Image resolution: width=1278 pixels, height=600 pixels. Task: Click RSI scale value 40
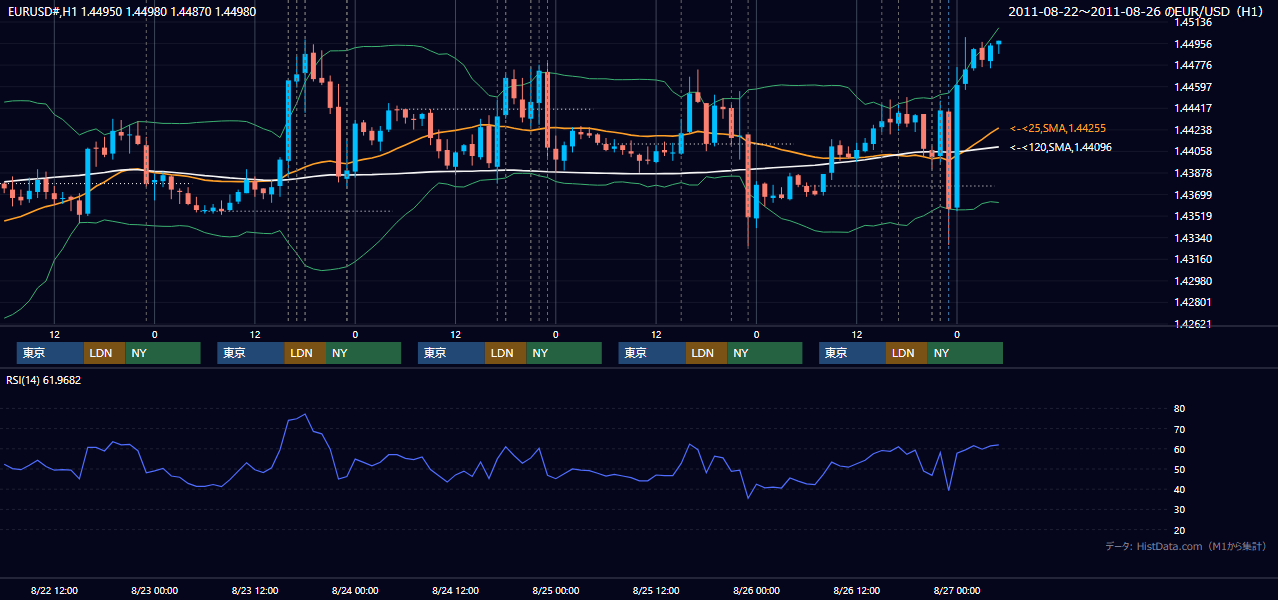click(x=1179, y=489)
